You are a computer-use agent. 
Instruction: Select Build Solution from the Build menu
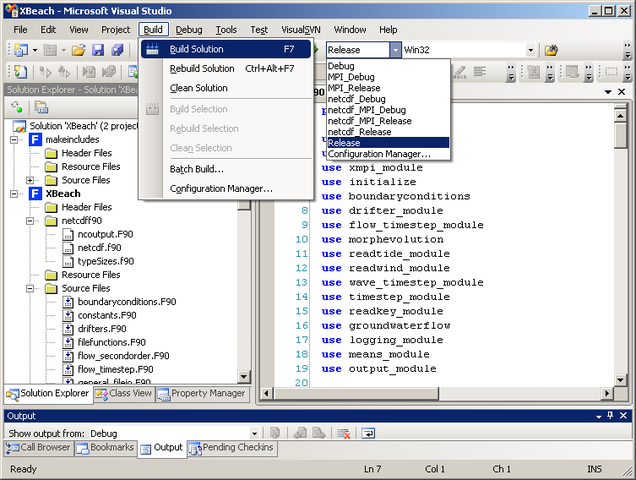pyautogui.click(x=226, y=49)
